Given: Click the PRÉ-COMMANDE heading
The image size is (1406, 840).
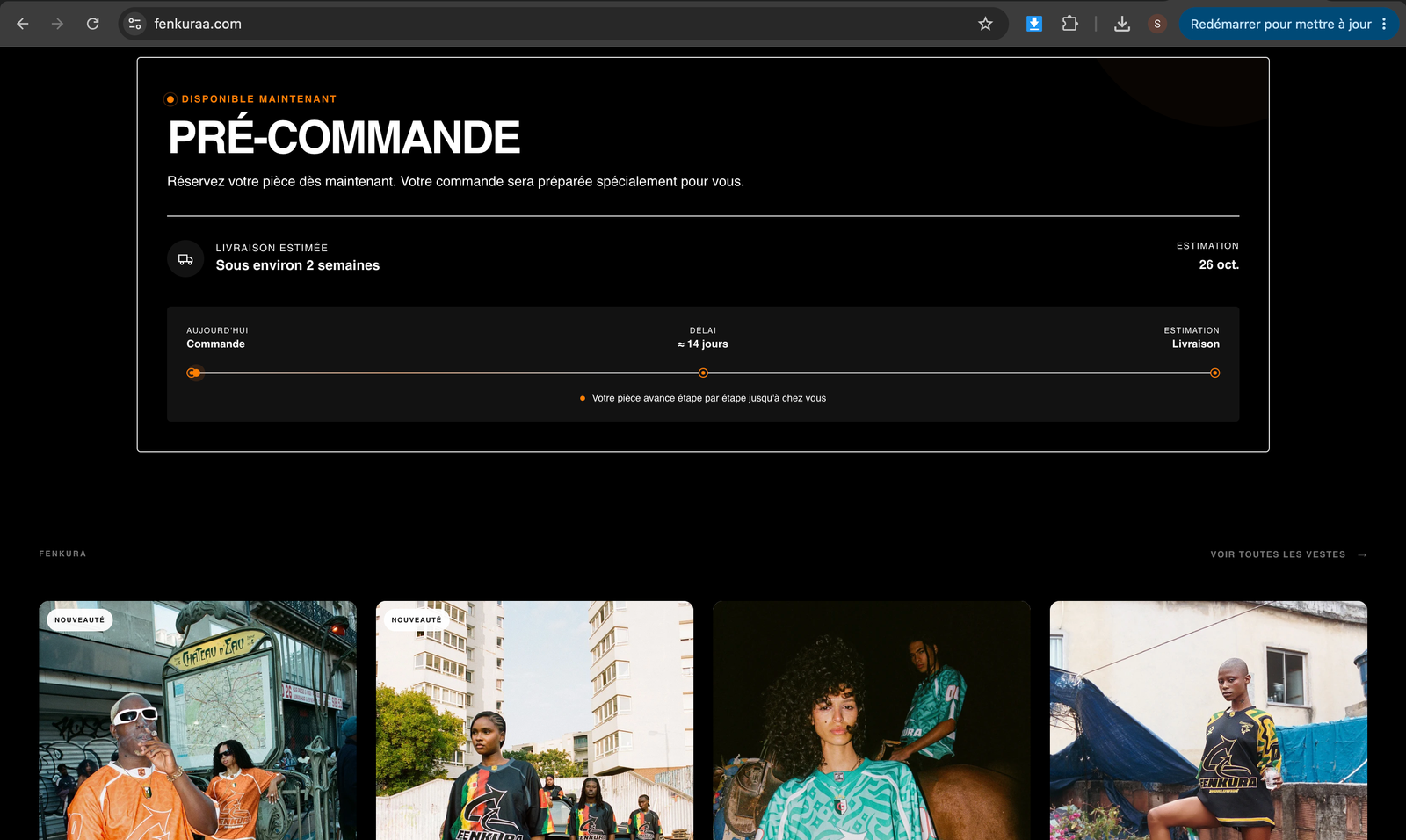Looking at the screenshot, I should [344, 137].
